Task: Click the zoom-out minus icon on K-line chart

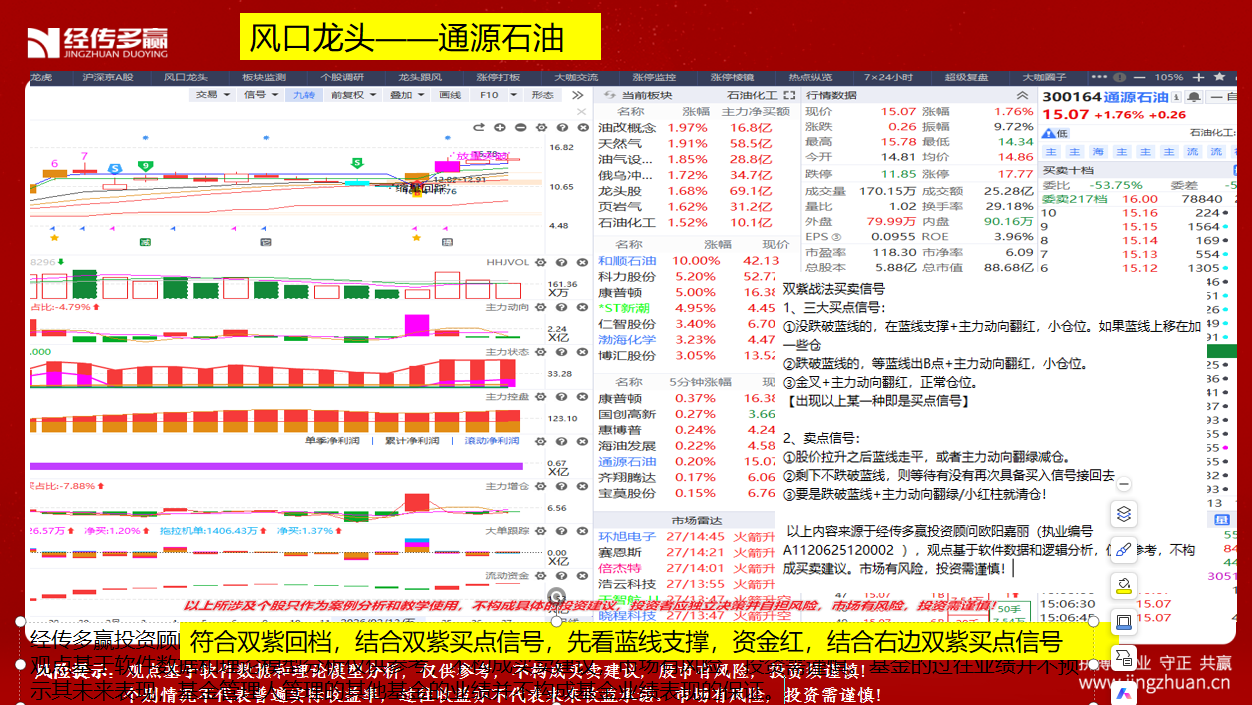Action: 521,127
